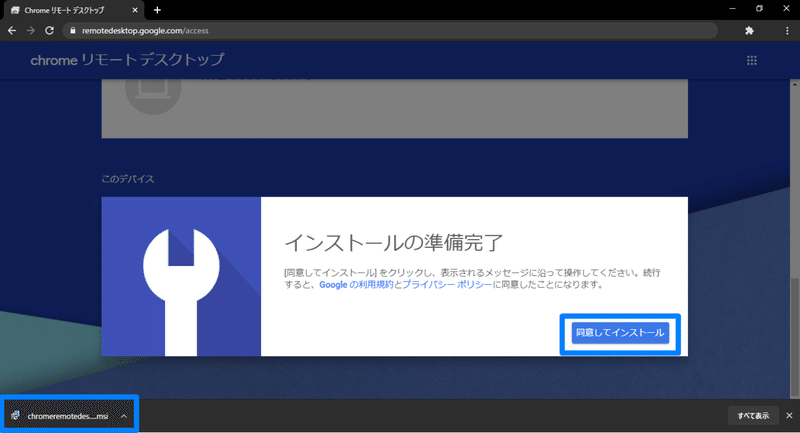Open a new browser tab

[x=157, y=10]
